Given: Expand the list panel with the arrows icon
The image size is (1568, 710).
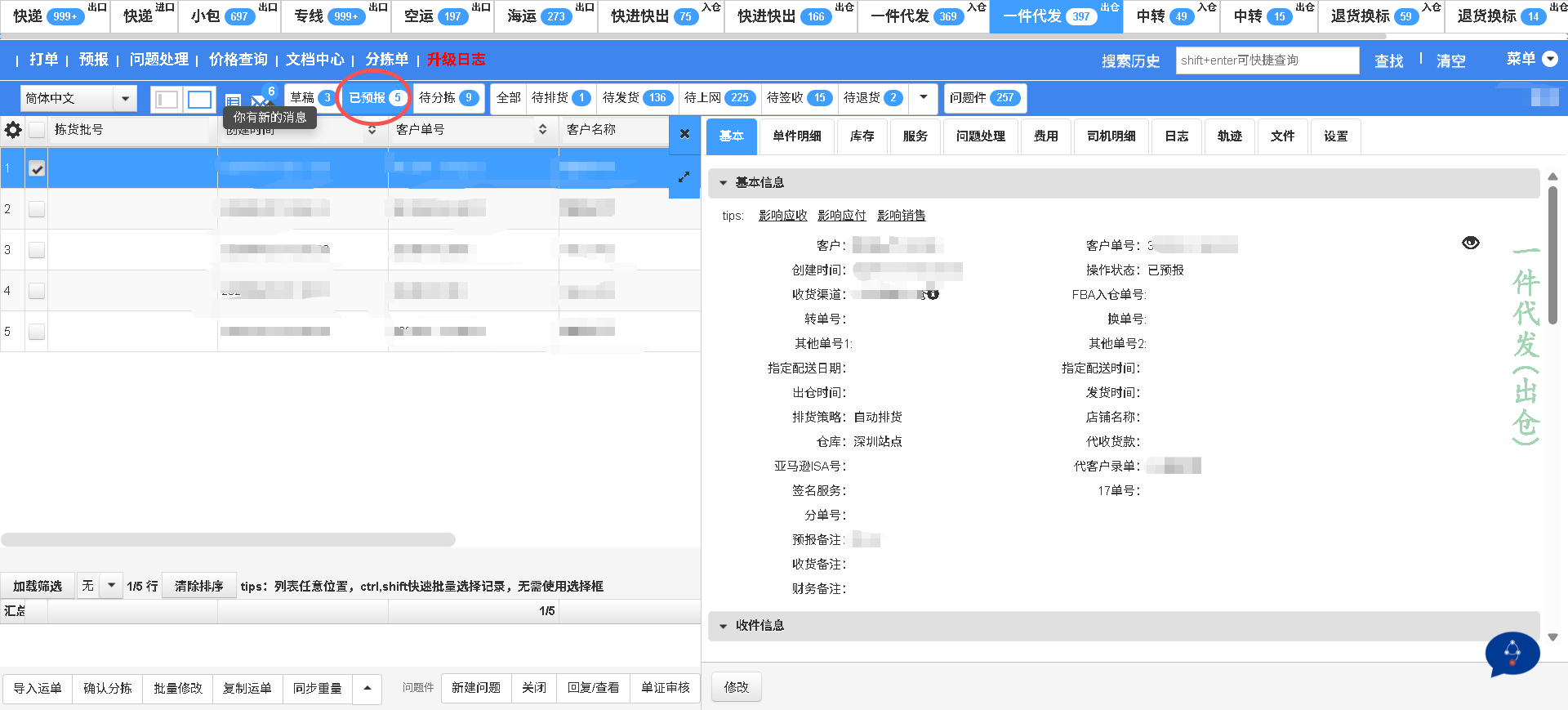Looking at the screenshot, I should pos(684,176).
